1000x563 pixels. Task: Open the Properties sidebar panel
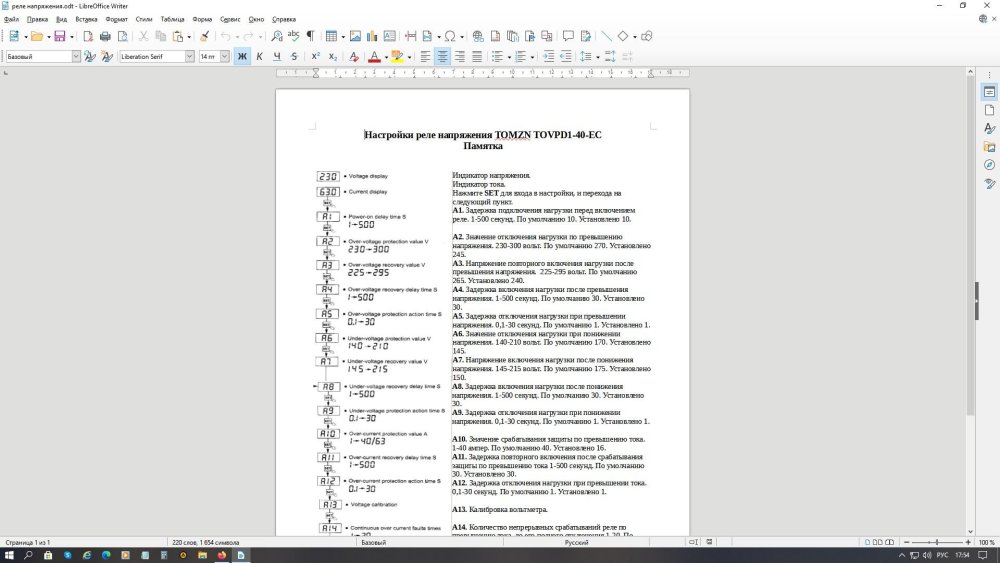989,92
